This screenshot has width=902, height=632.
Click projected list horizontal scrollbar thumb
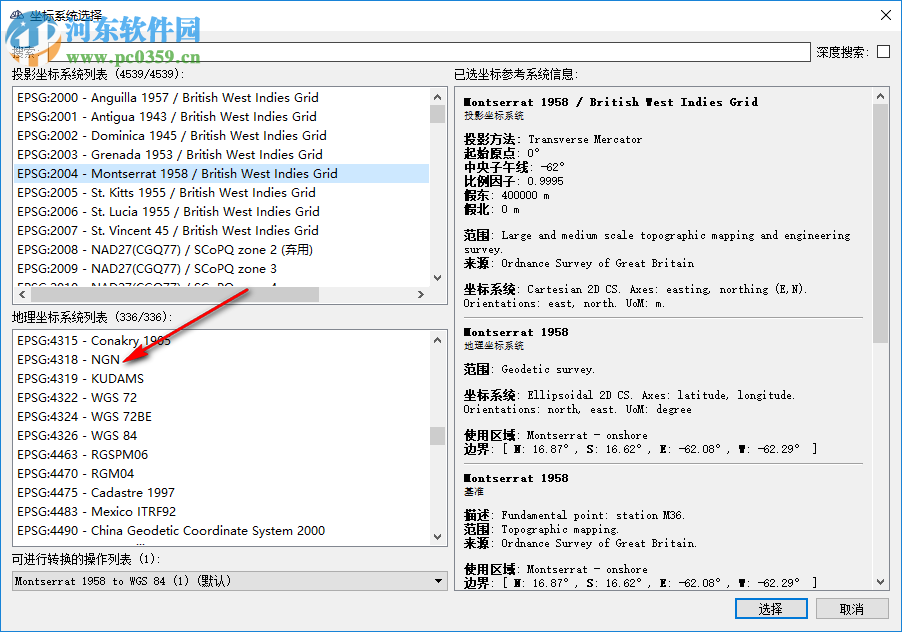[175, 294]
